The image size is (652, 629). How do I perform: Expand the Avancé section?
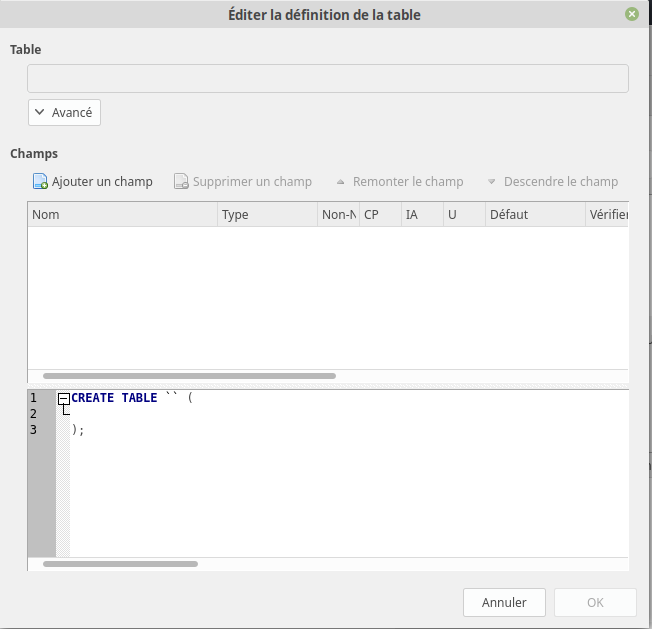pos(64,113)
